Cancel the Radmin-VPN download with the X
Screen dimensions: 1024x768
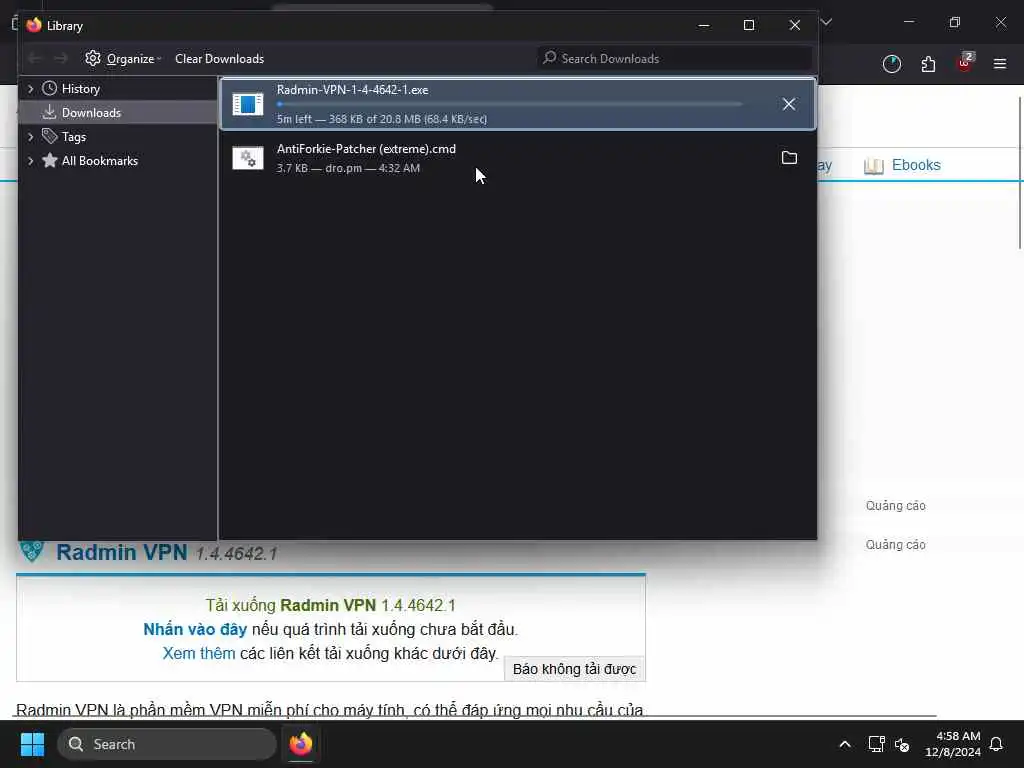pos(789,104)
